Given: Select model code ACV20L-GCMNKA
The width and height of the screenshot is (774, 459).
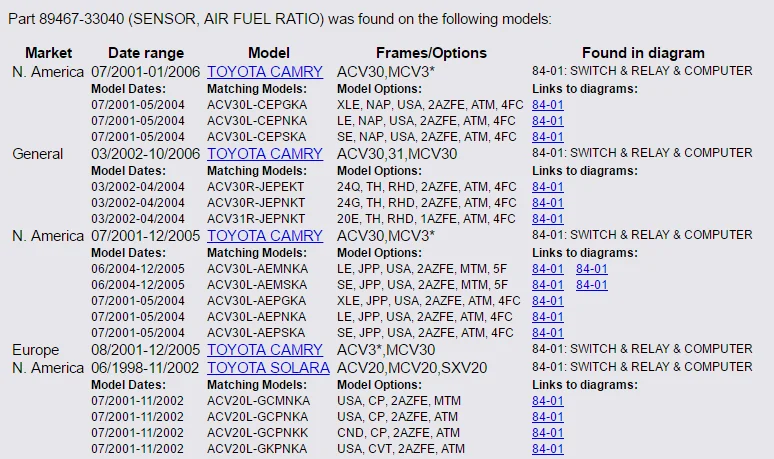Looking at the screenshot, I should coord(258,401).
